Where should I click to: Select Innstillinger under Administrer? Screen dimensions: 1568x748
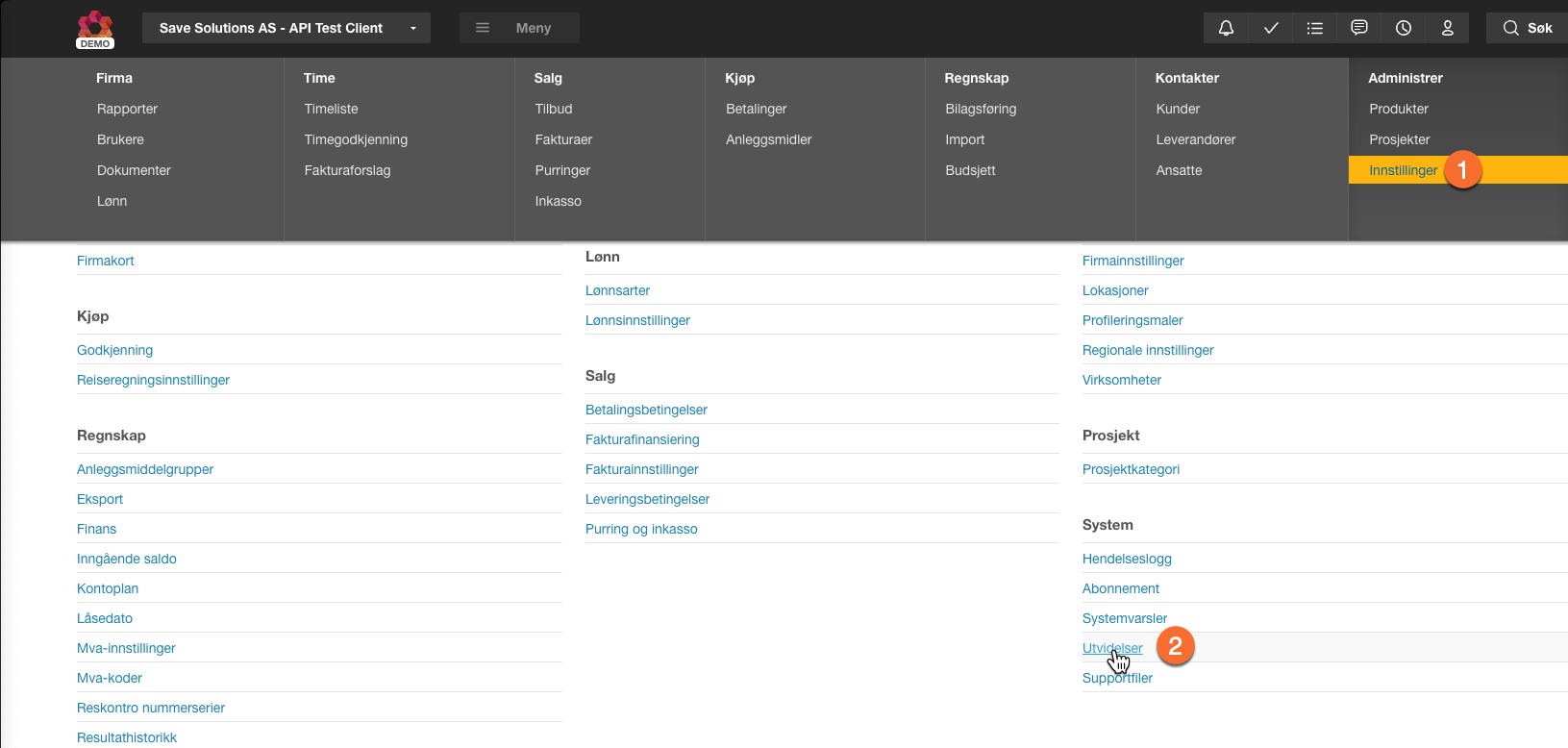(1403, 170)
